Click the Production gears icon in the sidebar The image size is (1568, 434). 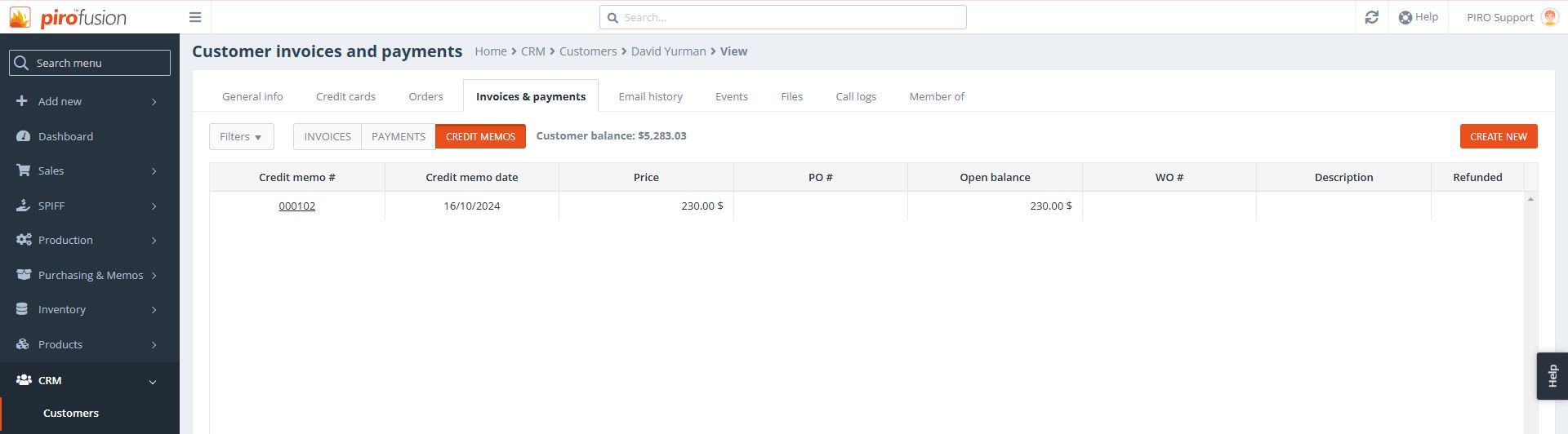(x=24, y=240)
